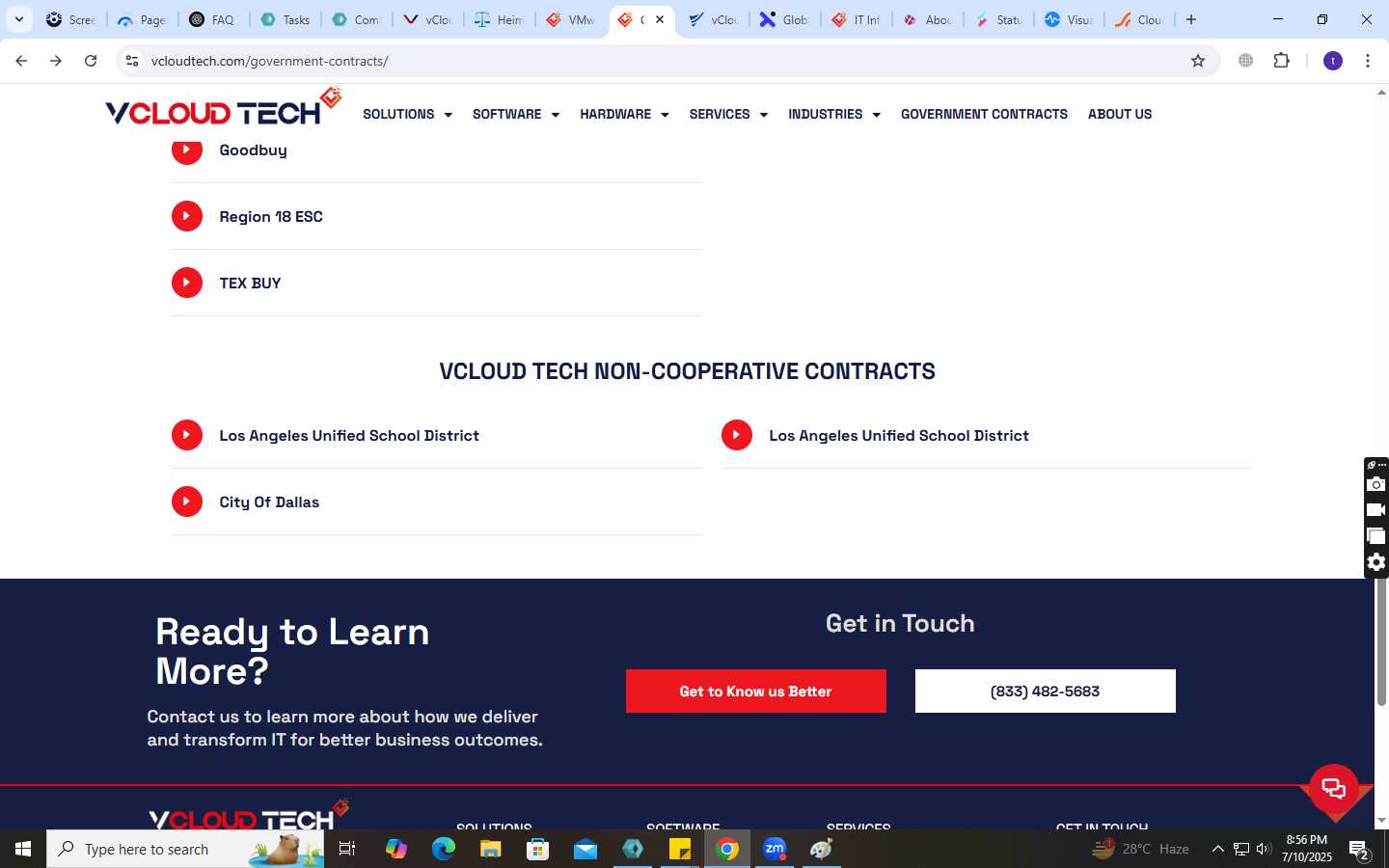Screen dimensions: 1389x868
Task: Expand the SOLUTIONS dropdown menu
Action: click(407, 114)
